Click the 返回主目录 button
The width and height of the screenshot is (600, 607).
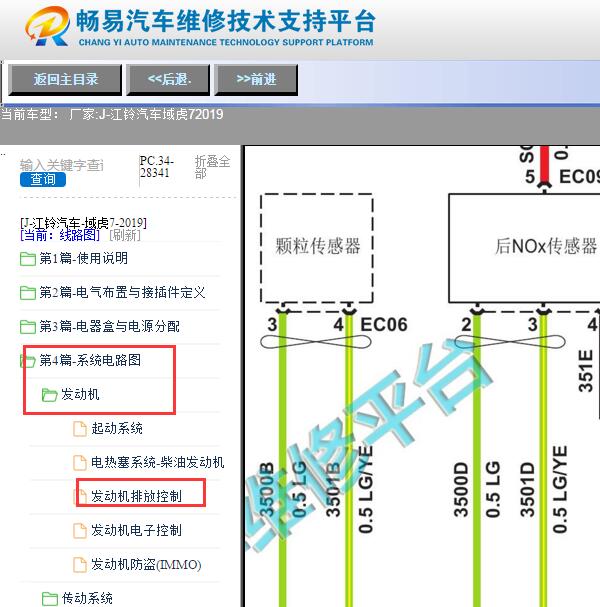pos(65,80)
